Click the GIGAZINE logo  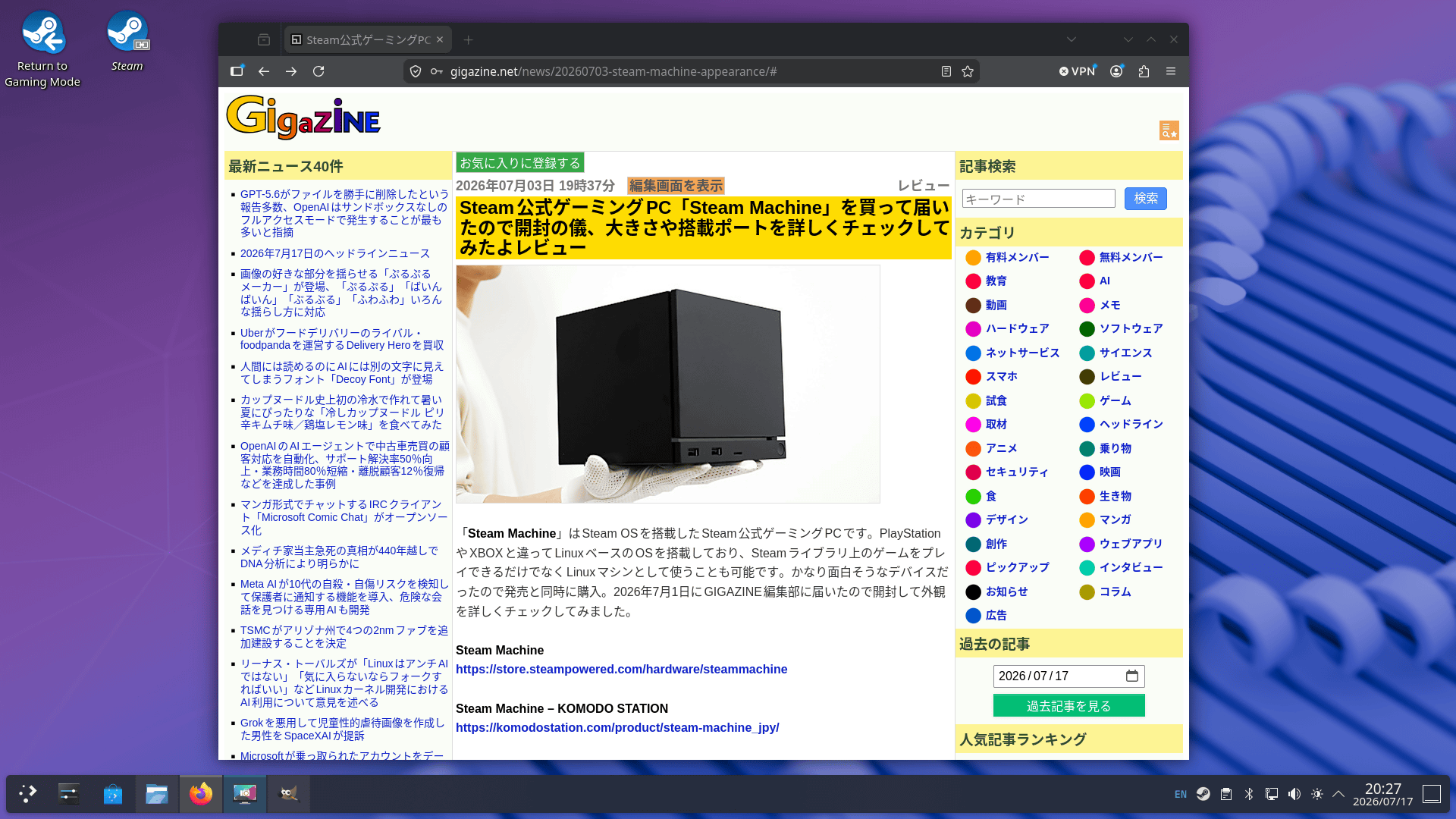click(303, 118)
